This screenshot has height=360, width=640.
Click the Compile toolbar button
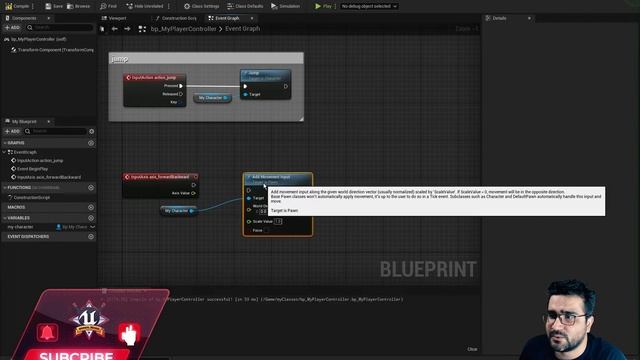17,6
